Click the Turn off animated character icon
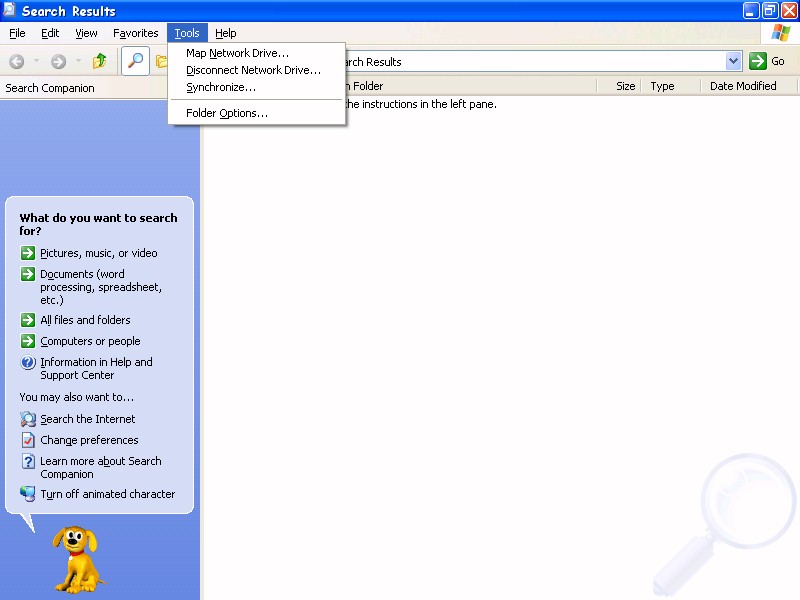Viewport: 800px width, 600px height. (28, 494)
